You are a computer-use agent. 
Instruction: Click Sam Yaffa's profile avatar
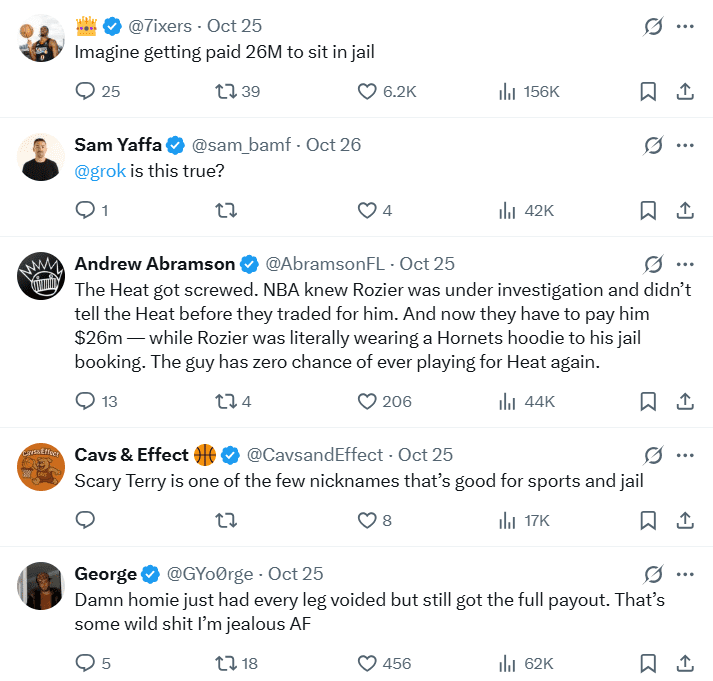[42, 157]
